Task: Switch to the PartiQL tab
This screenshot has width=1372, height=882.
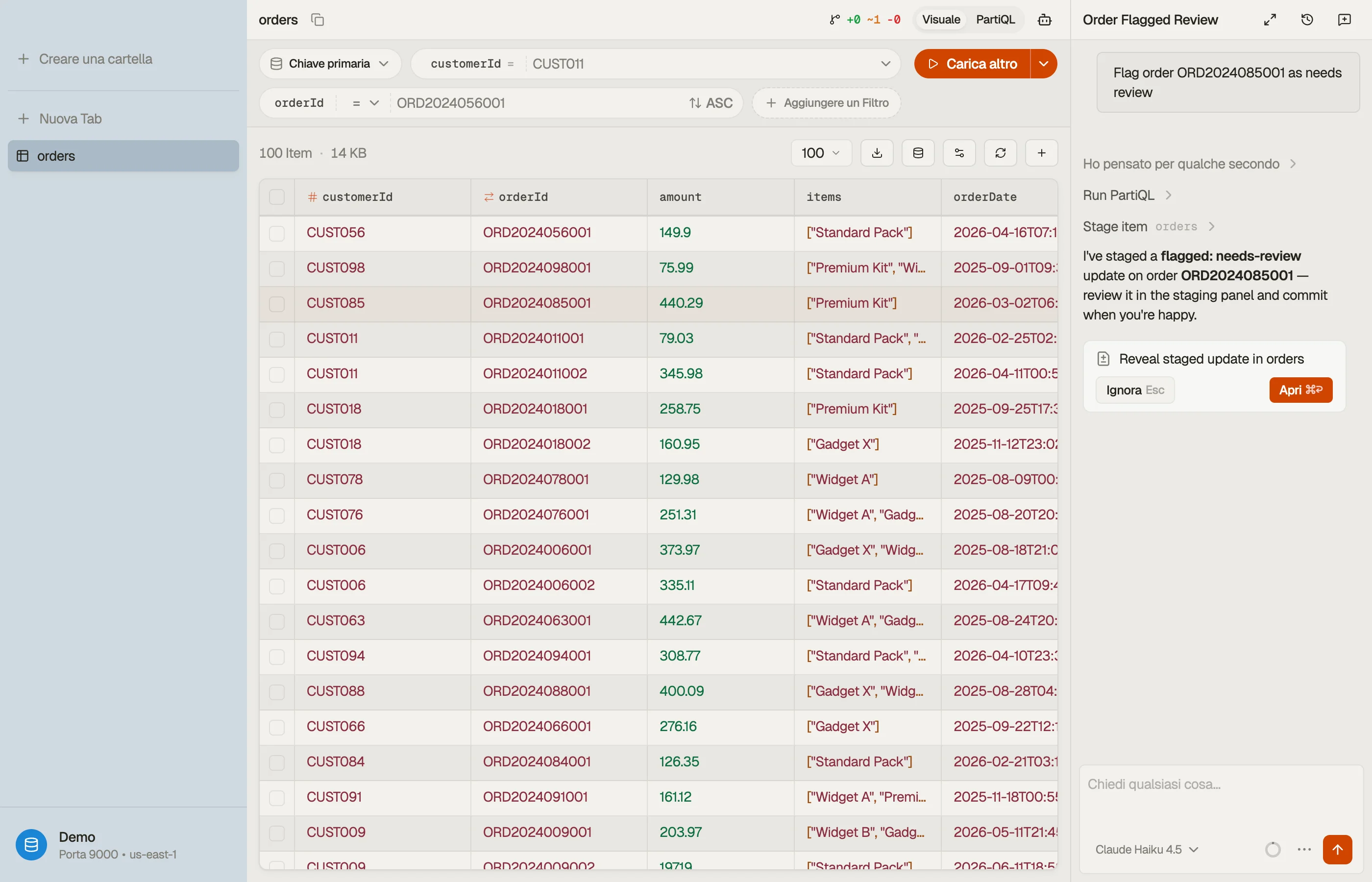Action: [995, 20]
